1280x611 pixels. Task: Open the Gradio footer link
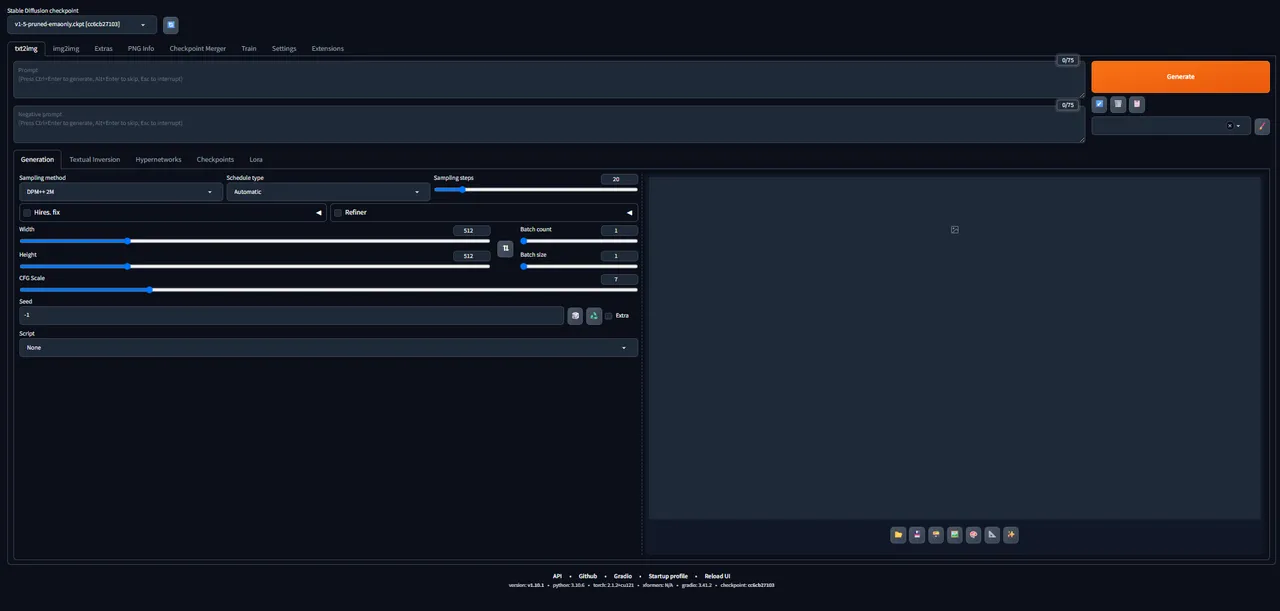click(623, 576)
